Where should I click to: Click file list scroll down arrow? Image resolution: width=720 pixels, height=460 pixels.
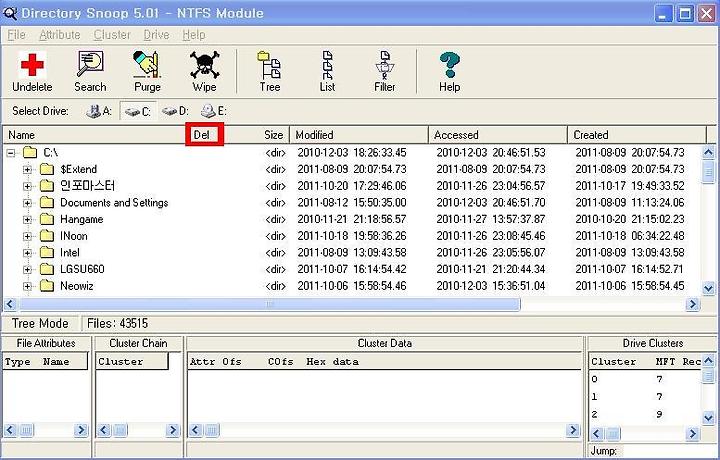[x=709, y=288]
